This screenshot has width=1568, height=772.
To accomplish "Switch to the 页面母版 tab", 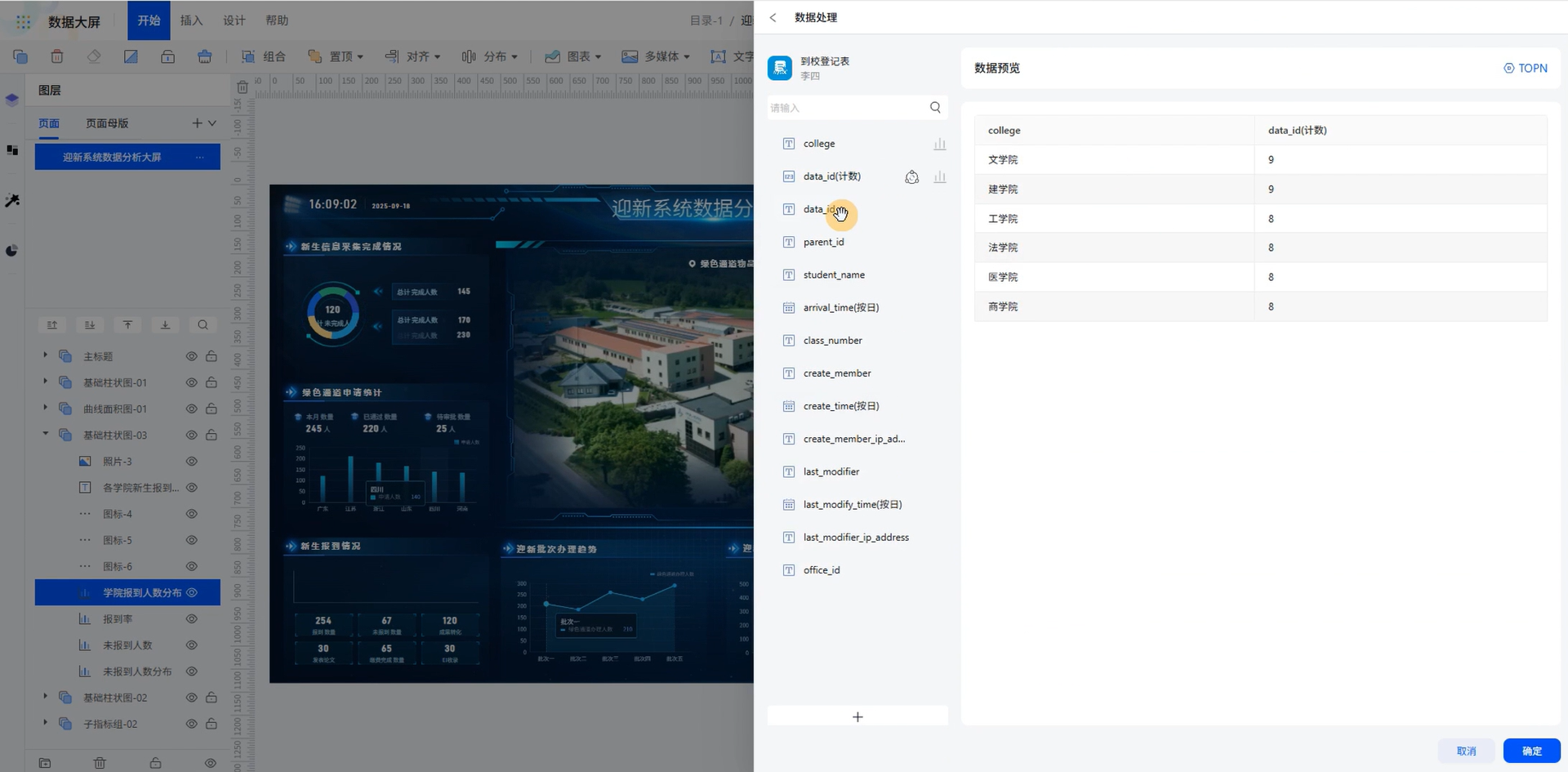I will click(107, 123).
